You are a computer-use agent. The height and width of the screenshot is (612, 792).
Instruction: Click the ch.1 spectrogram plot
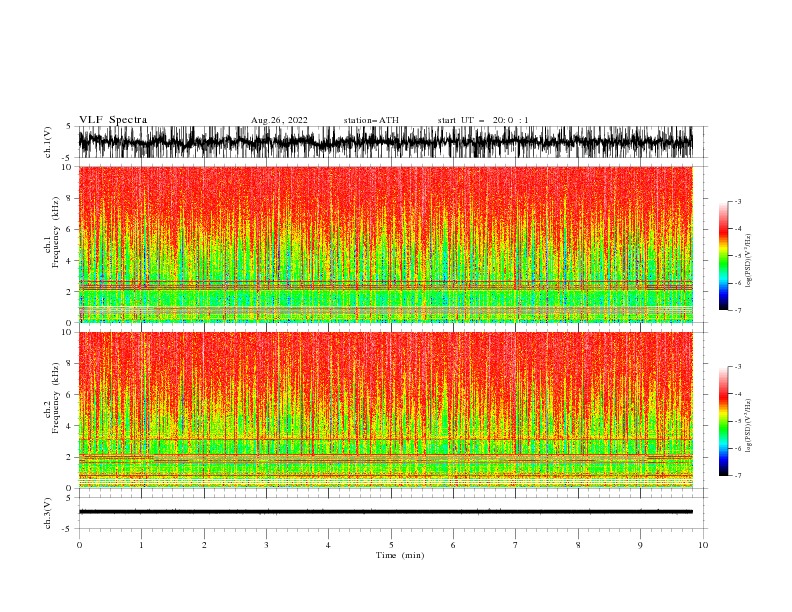[x=386, y=244]
